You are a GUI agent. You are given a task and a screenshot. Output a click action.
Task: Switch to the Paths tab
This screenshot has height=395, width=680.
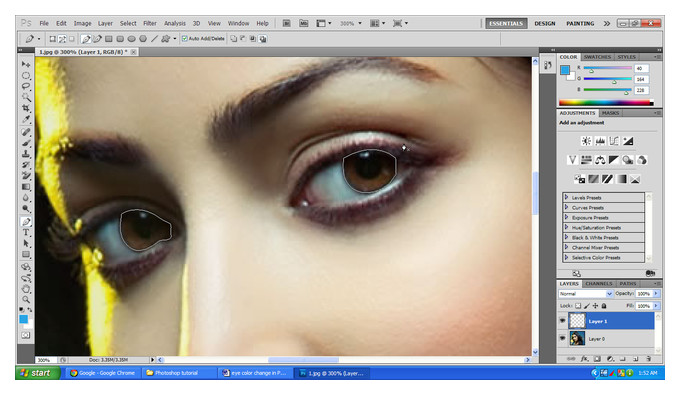628,284
